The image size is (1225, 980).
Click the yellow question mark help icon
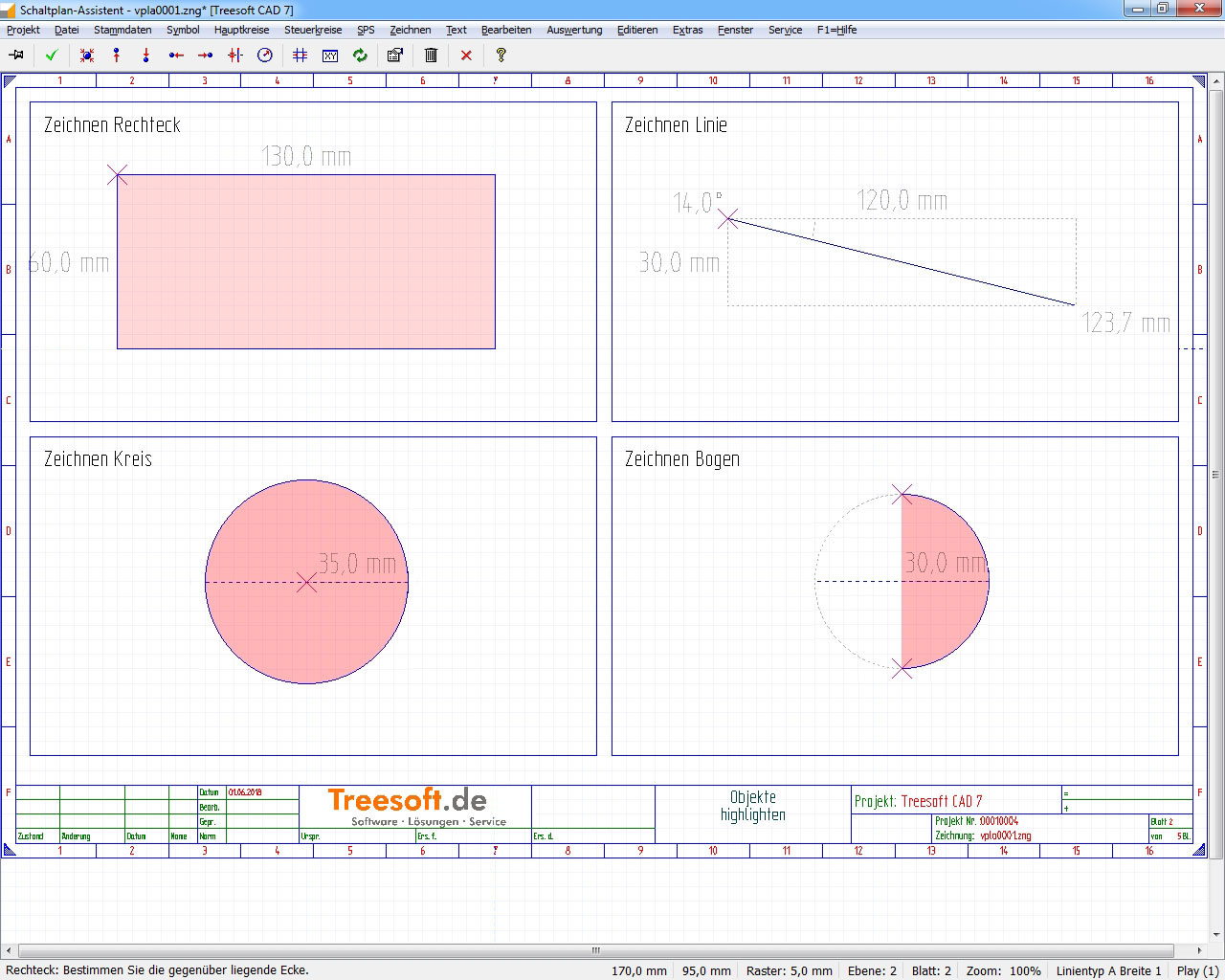click(x=501, y=56)
